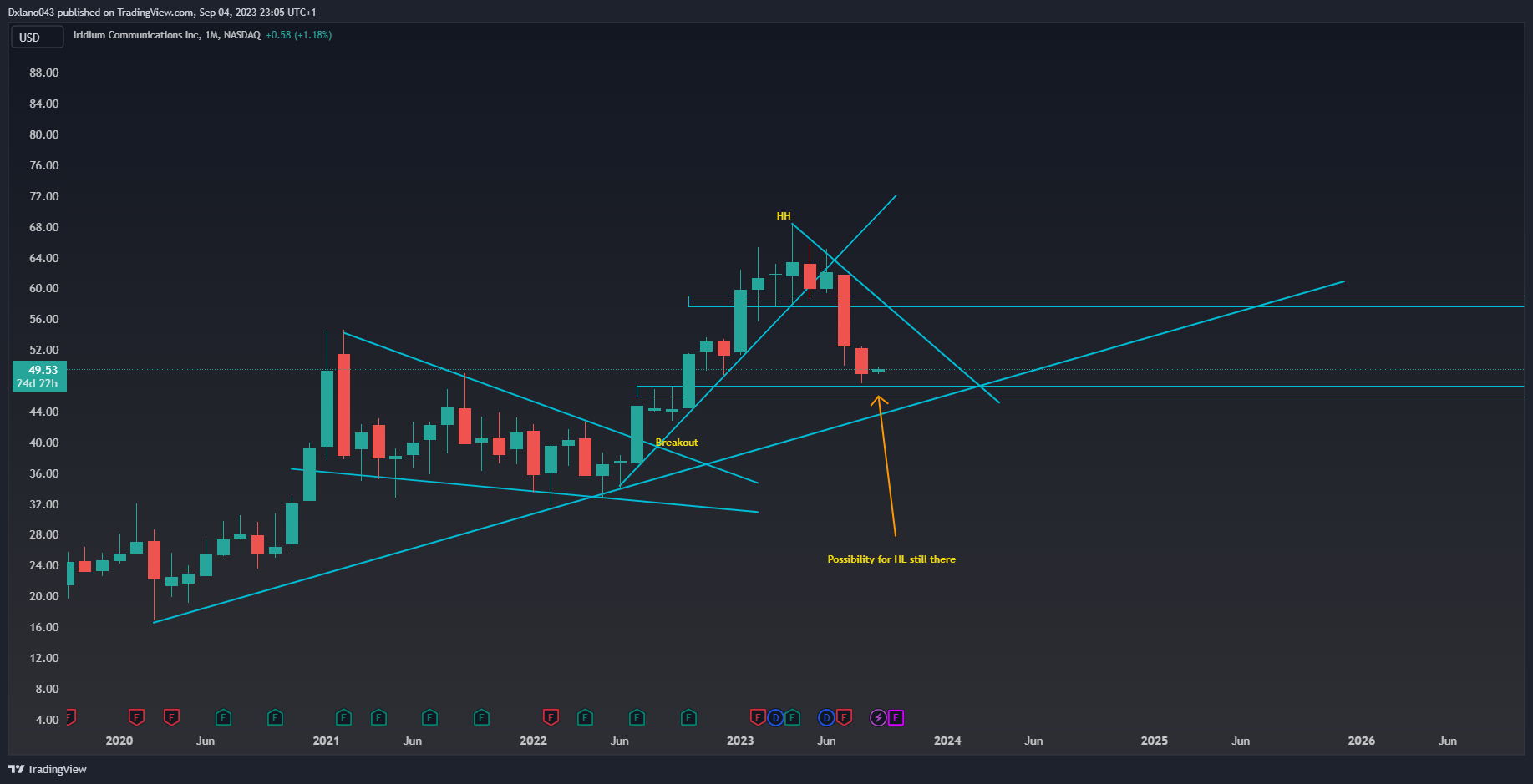1533x784 pixels.
Task: Click the +0.58 (+1.18%) change value
Action: (x=299, y=35)
